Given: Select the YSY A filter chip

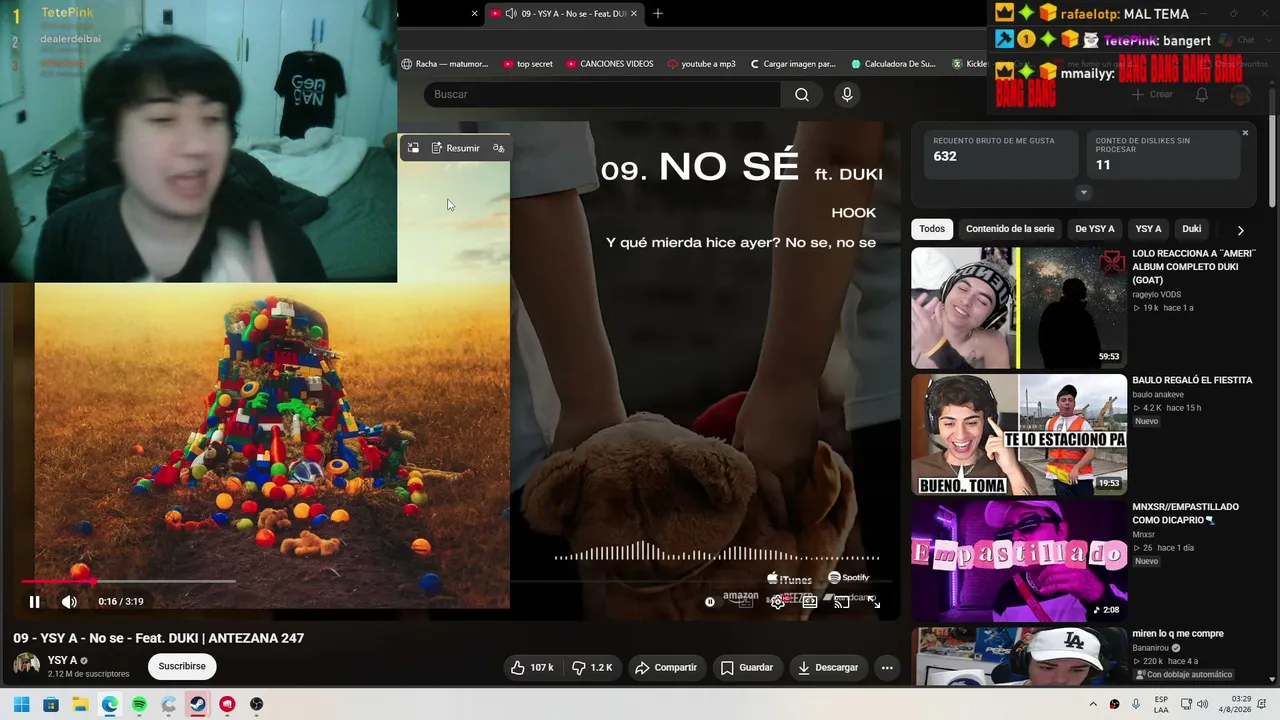Looking at the screenshot, I should tap(1148, 229).
